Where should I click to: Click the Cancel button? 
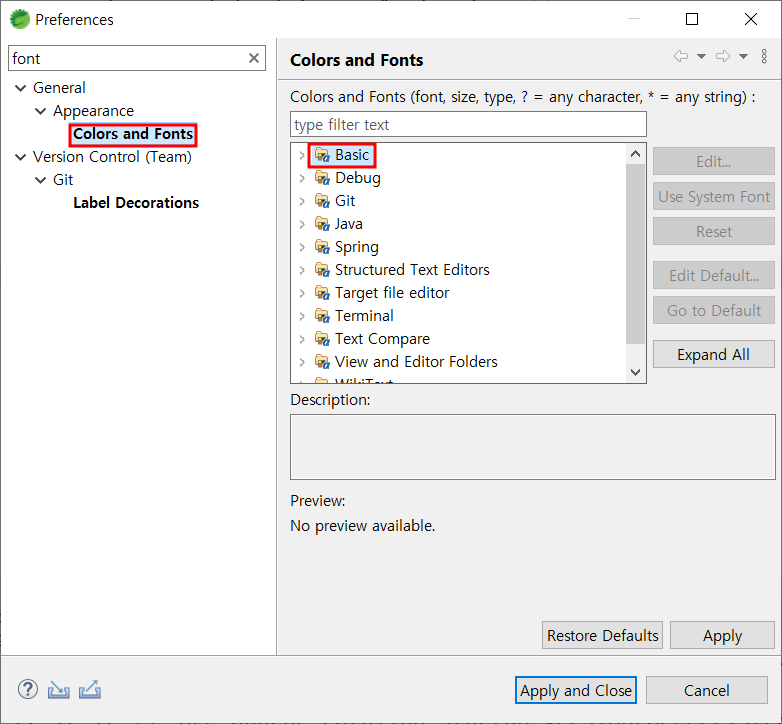coord(707,690)
